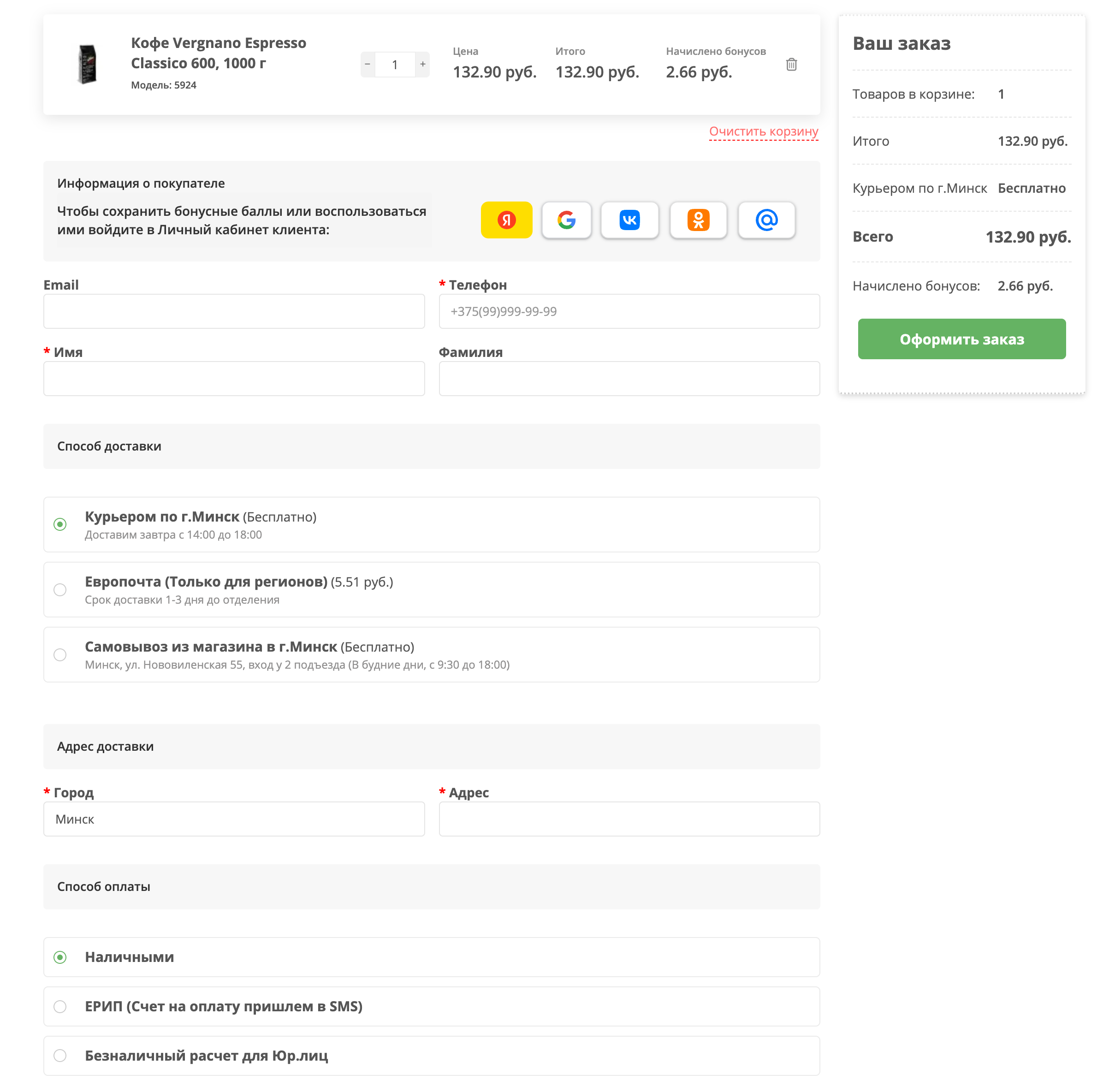Select Курьером по г.Минск delivery

click(60, 524)
